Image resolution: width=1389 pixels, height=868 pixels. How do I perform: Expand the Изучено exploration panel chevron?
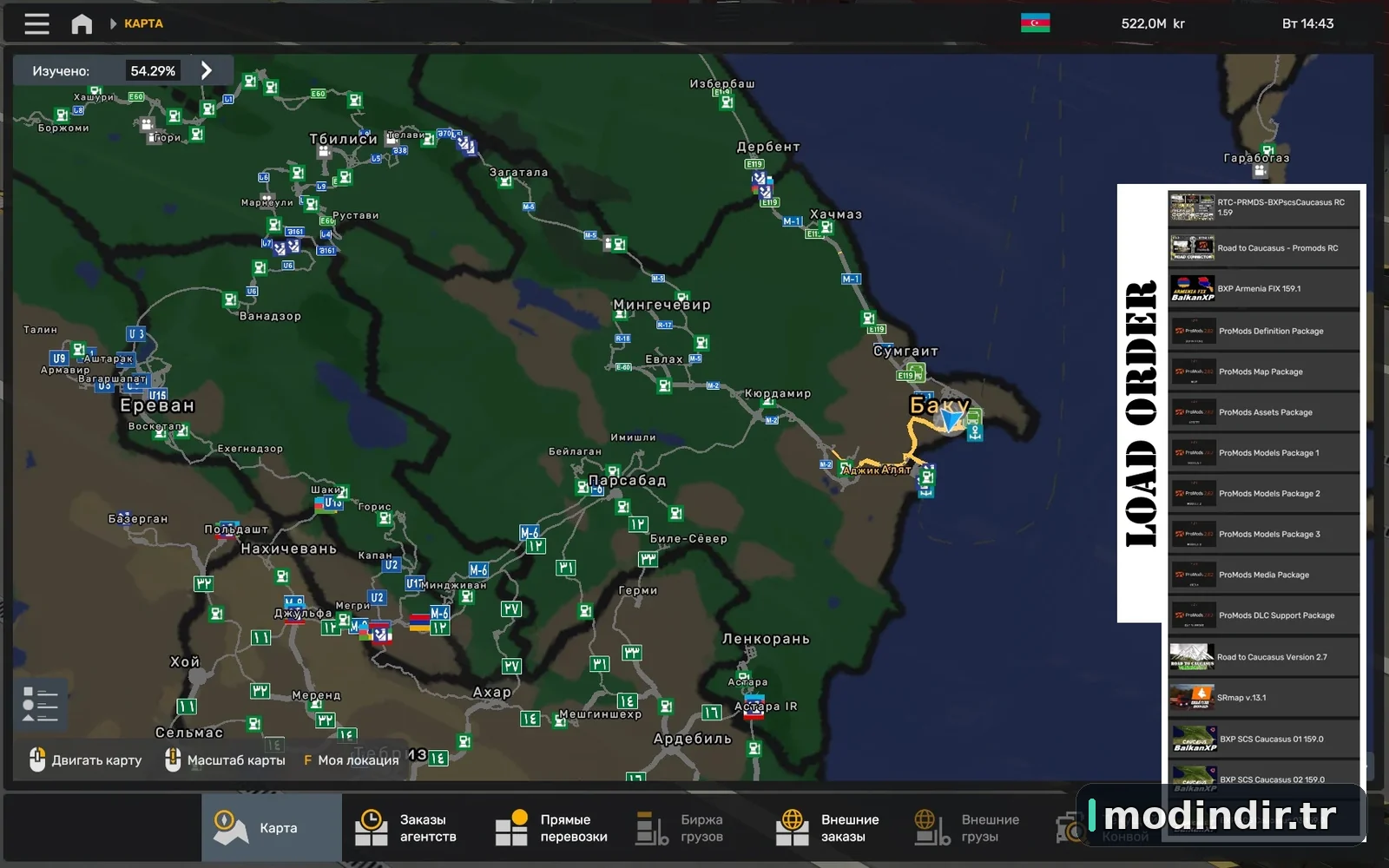click(207, 70)
